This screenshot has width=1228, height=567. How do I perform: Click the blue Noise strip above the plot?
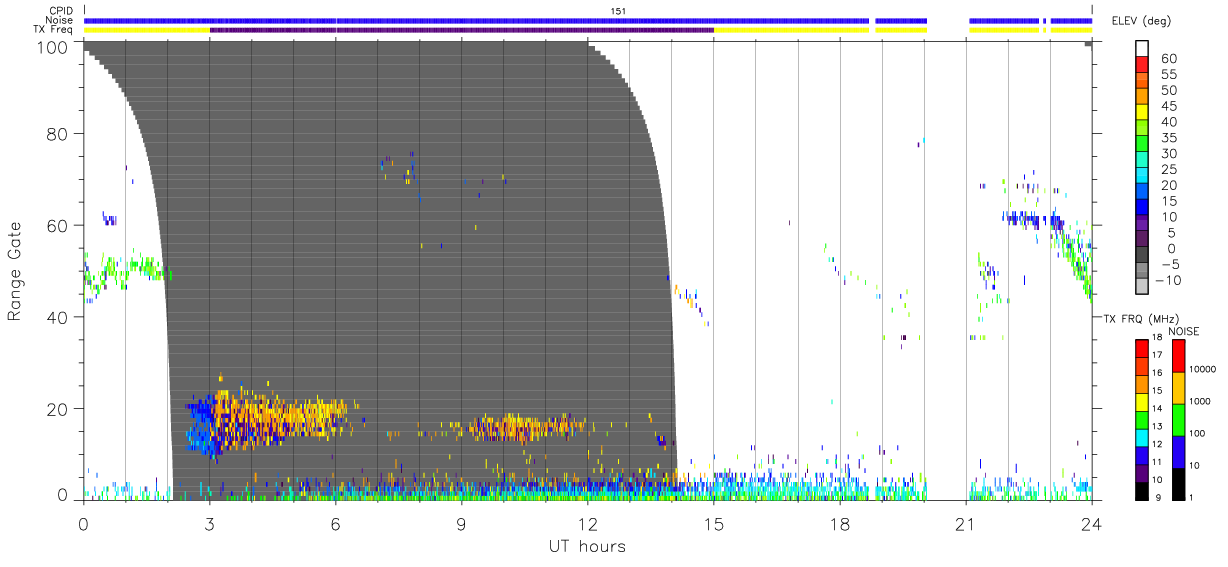[x=476, y=20]
